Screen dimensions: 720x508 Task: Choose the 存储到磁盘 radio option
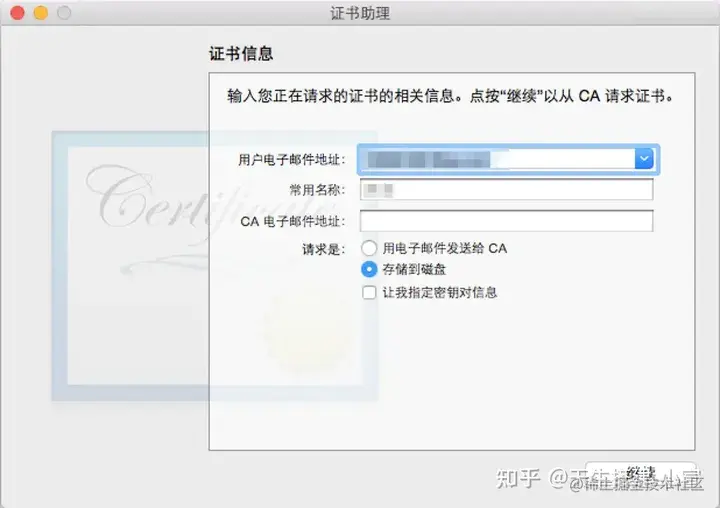click(x=369, y=269)
